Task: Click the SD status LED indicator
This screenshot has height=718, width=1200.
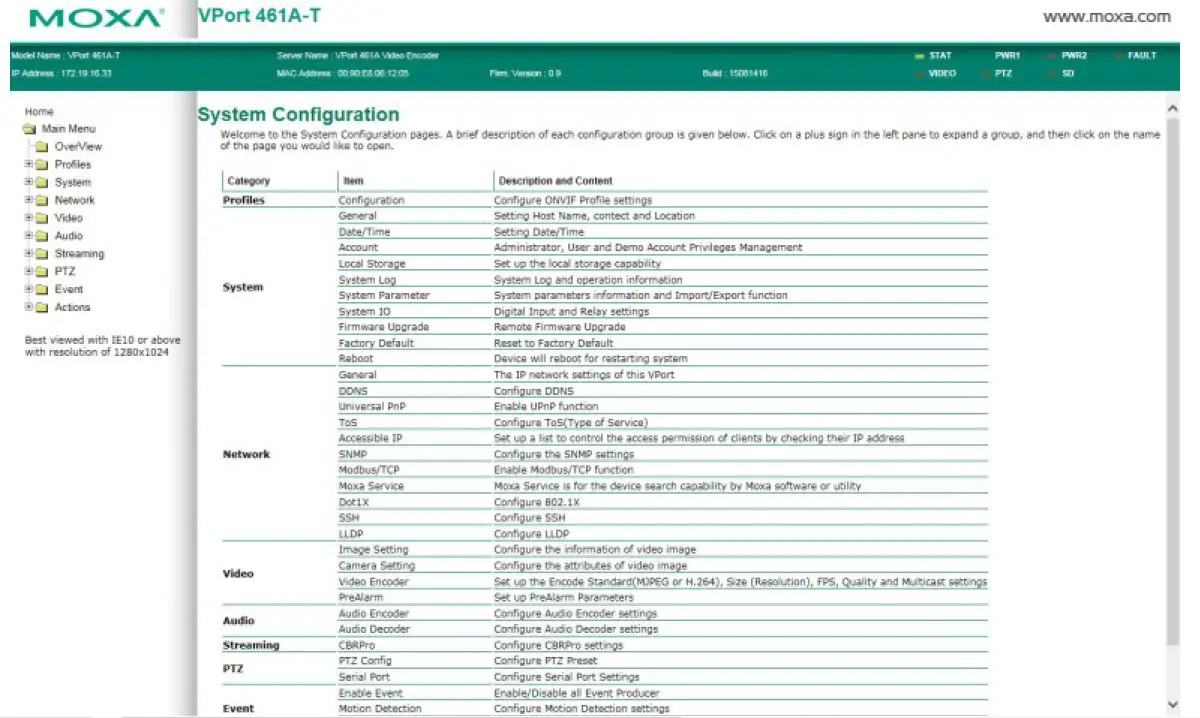Action: point(1052,74)
